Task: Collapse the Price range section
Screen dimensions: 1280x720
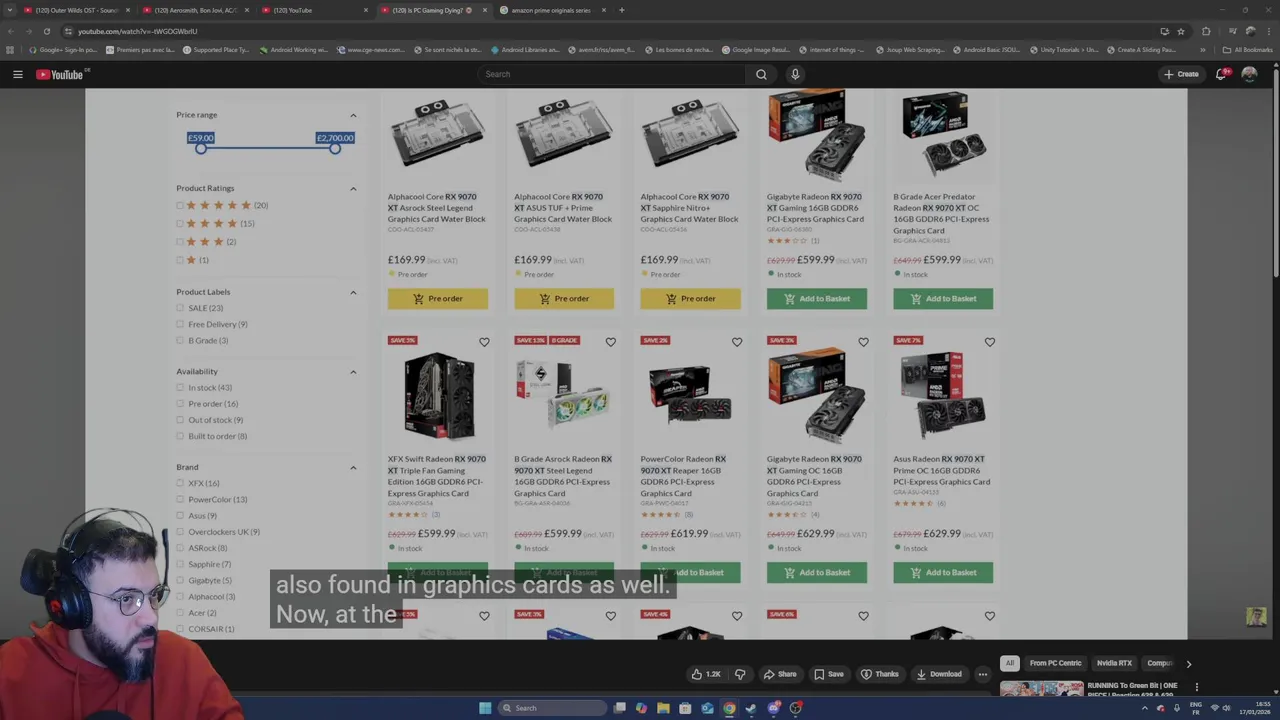Action: pos(353,115)
